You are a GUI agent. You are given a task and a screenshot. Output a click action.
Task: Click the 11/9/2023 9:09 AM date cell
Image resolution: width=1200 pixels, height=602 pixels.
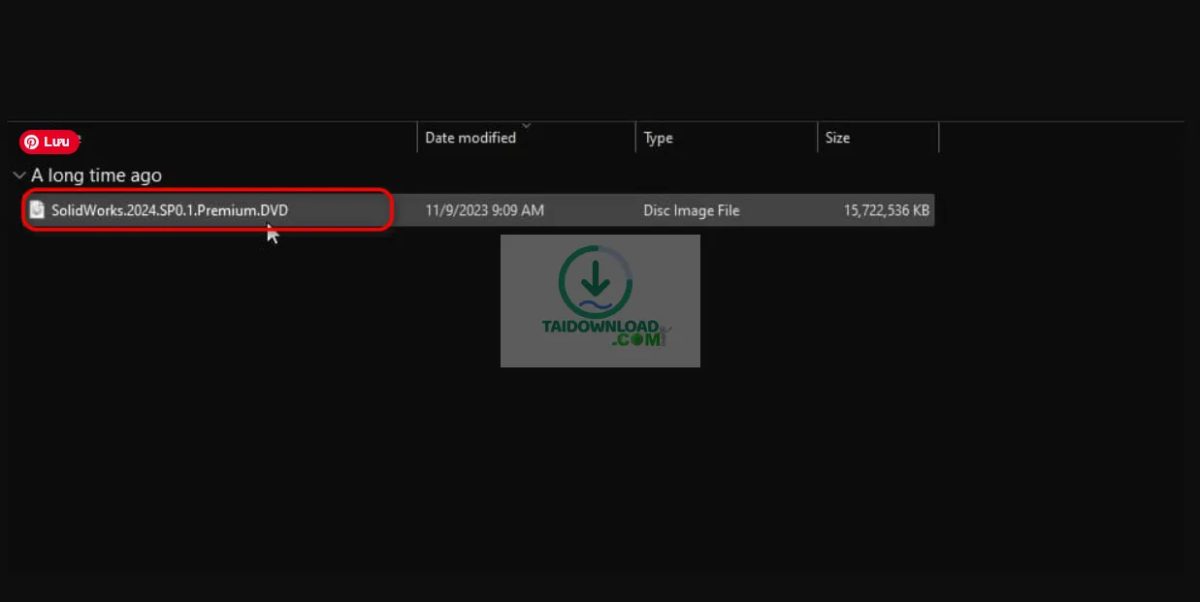tap(484, 210)
